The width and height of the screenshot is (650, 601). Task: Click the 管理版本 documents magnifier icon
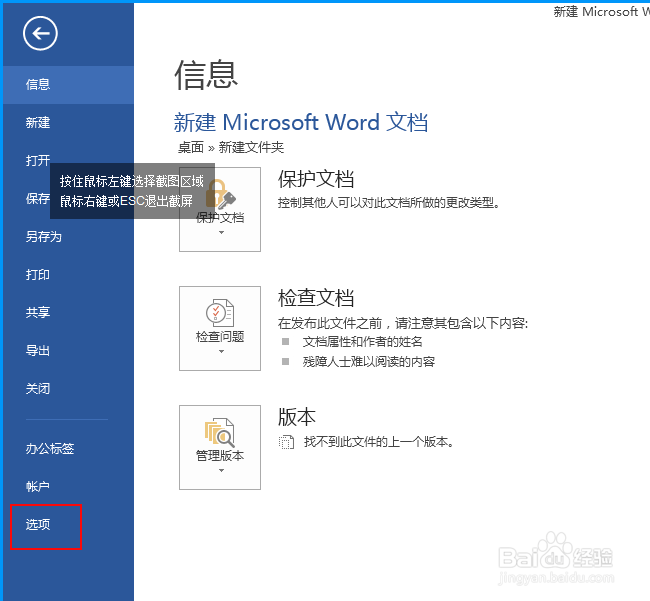click(x=220, y=432)
